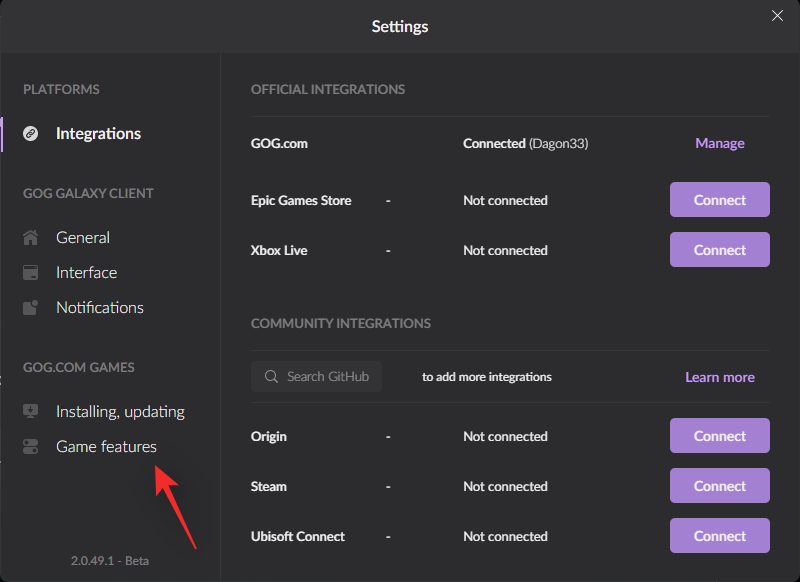Close the Settings dialog
This screenshot has height=582, width=800.
click(777, 16)
